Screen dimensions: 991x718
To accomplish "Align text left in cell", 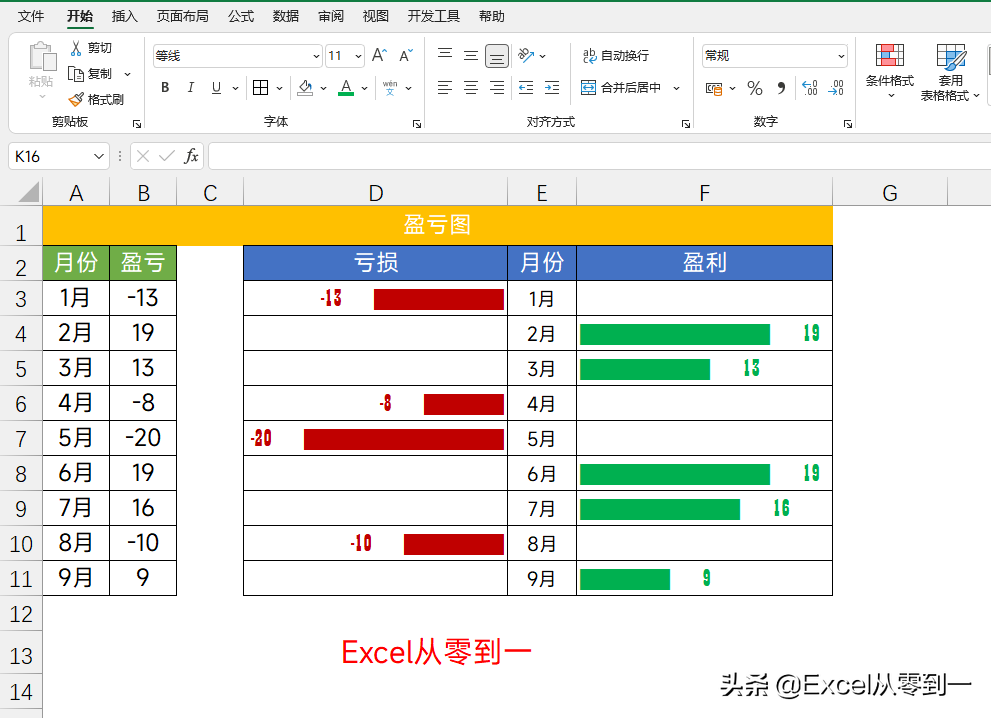I will (x=445, y=88).
